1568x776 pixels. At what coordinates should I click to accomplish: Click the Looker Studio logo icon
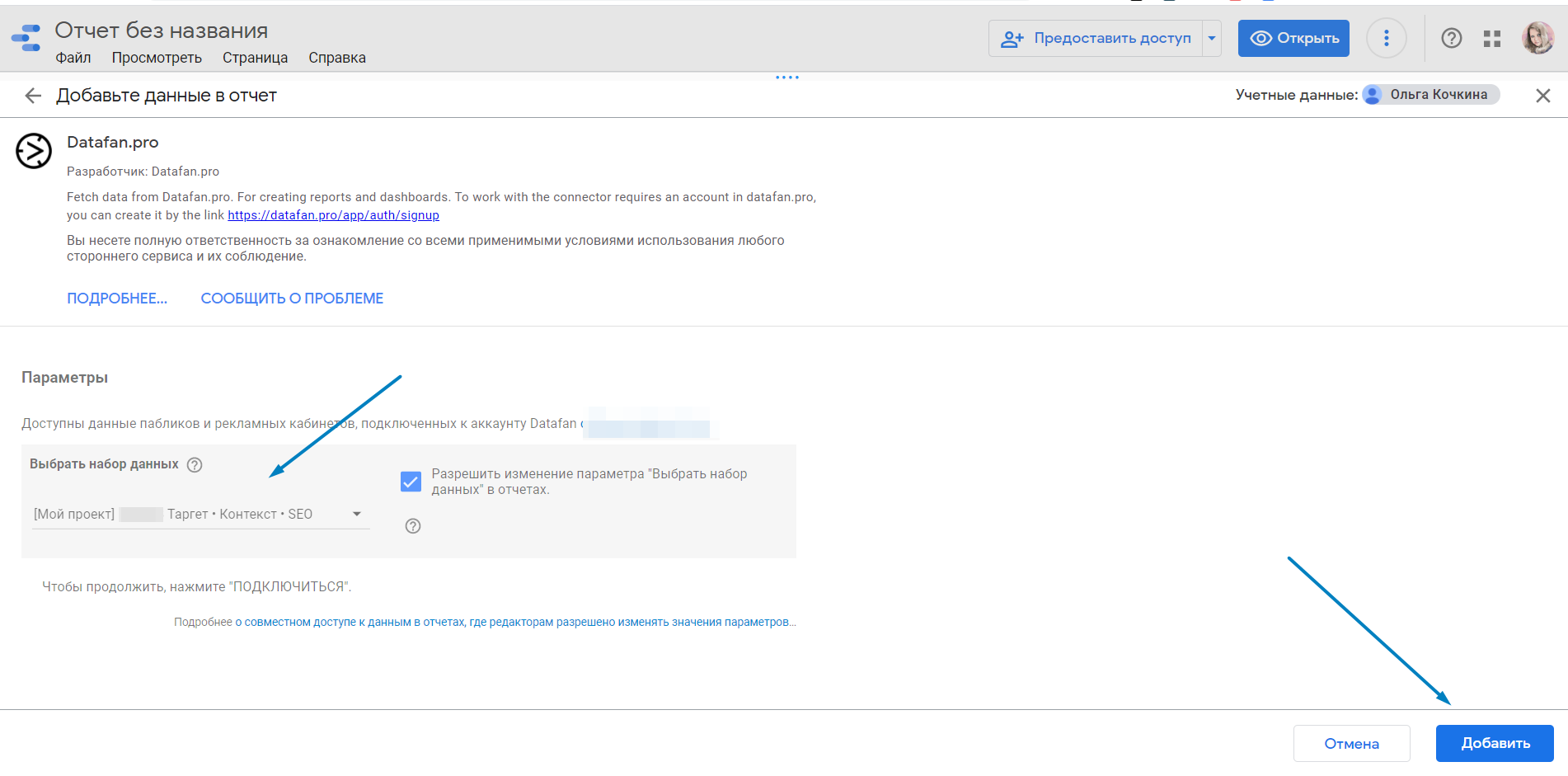click(x=26, y=38)
